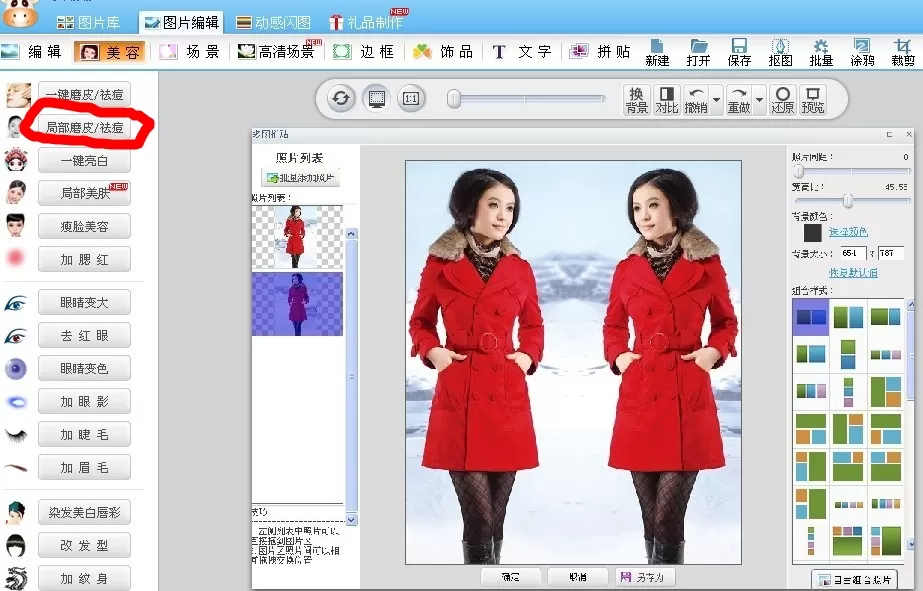The height and width of the screenshot is (591, 923).
Task: Click the 批量添加照片 button in the dialog
Action: click(x=300, y=178)
